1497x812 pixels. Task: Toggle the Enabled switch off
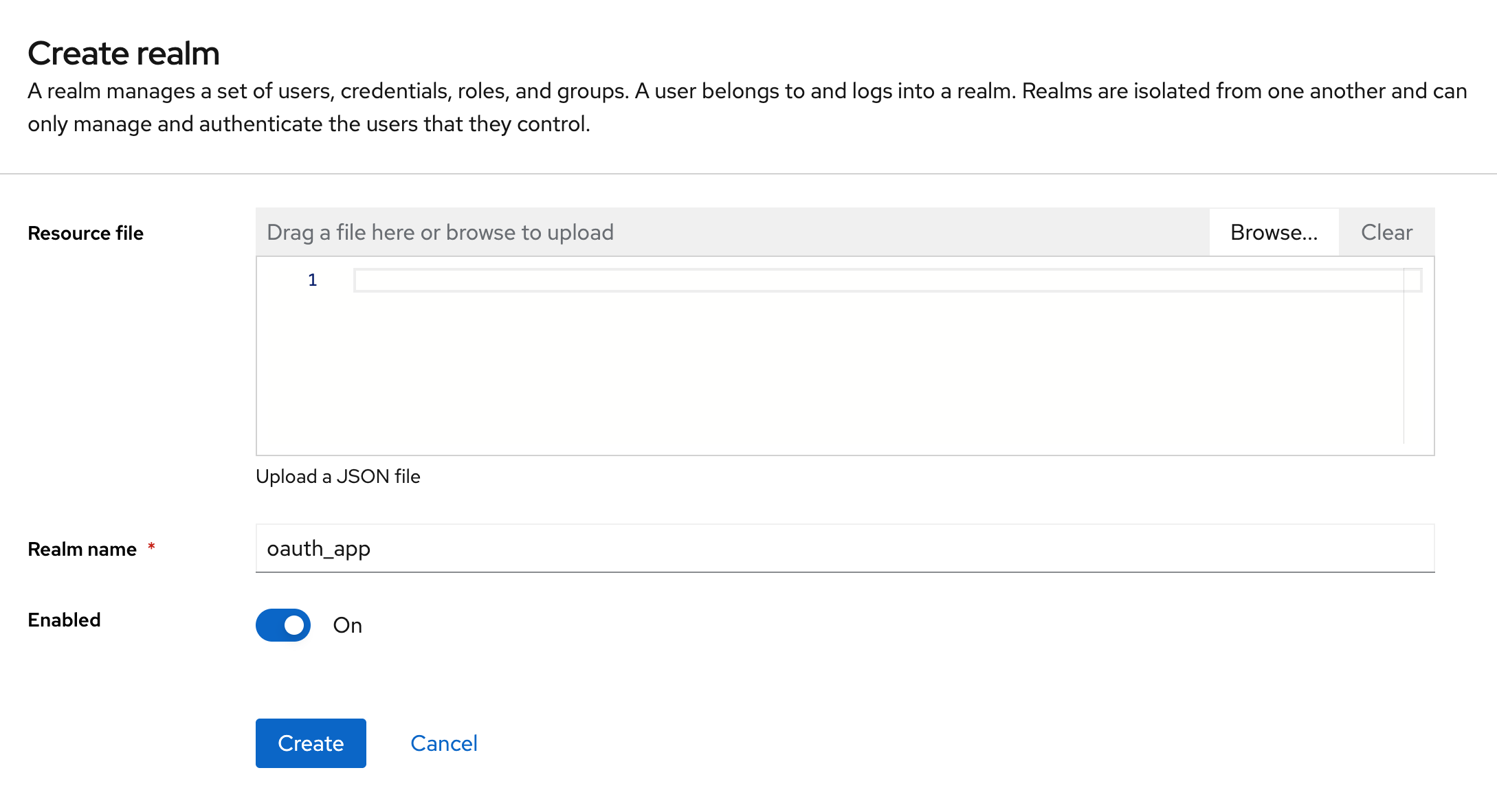[x=283, y=625]
